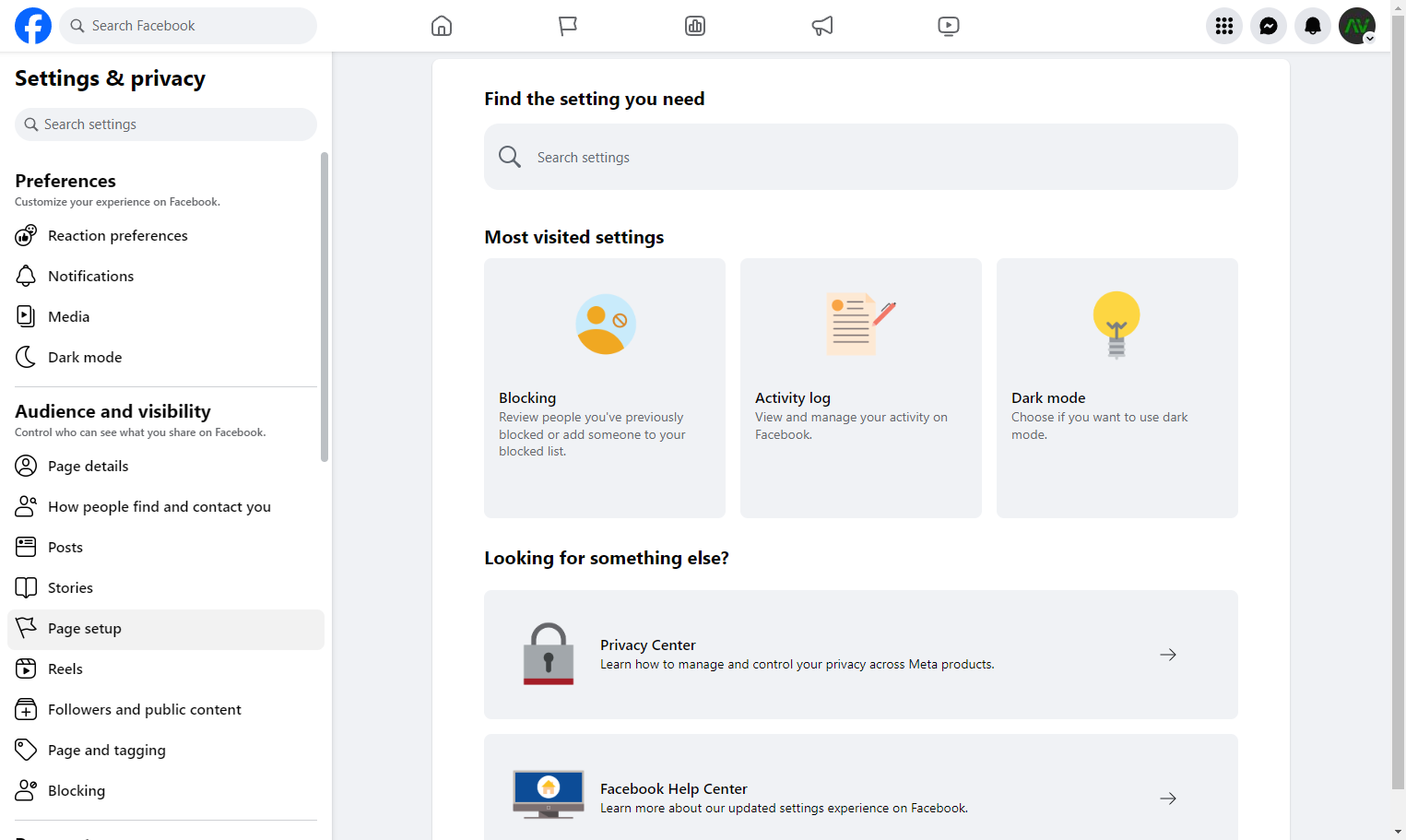This screenshot has width=1406, height=840.
Task: Click the Blocking card illustration
Action: click(606, 325)
